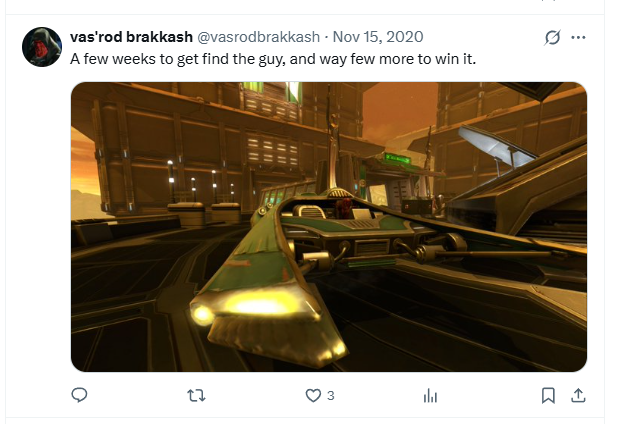The height and width of the screenshot is (424, 618).
Task: Share the post using the upload-arrow icon
Action: (578, 395)
